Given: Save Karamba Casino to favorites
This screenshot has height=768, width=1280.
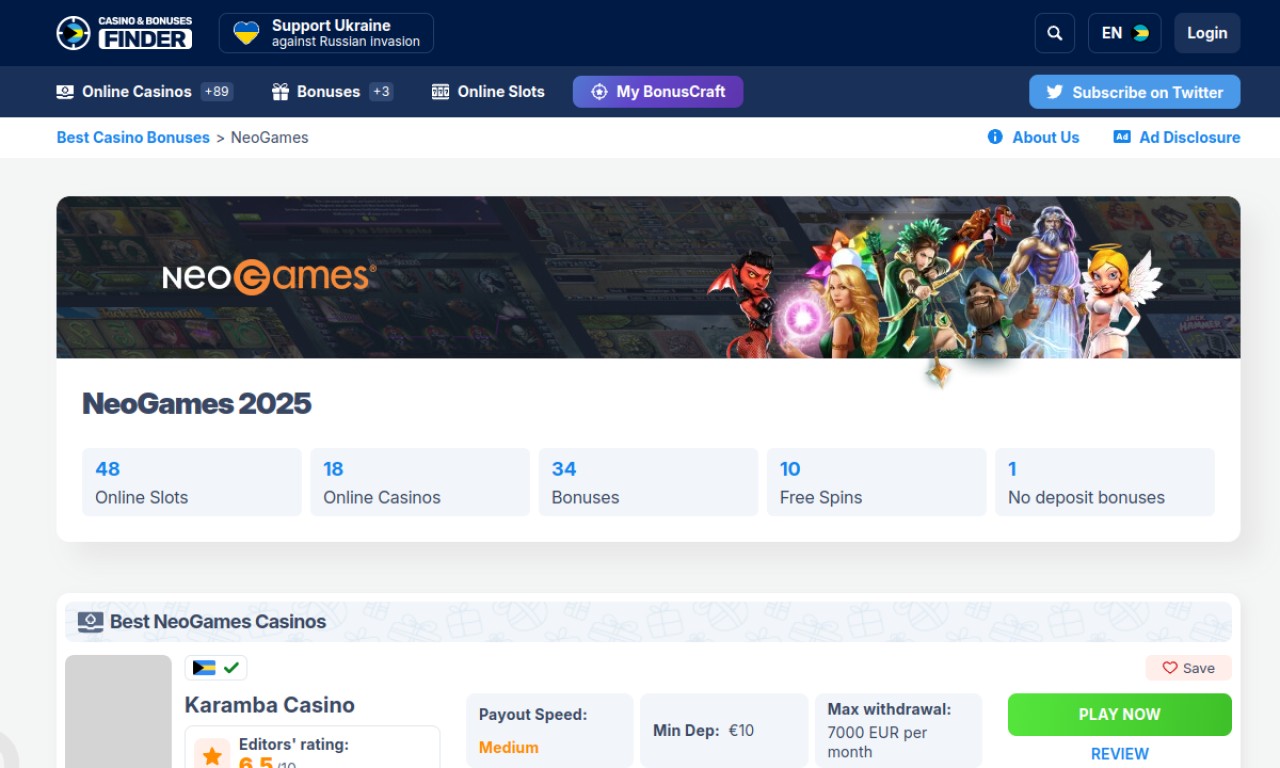Looking at the screenshot, I should pyautogui.click(x=1189, y=668).
